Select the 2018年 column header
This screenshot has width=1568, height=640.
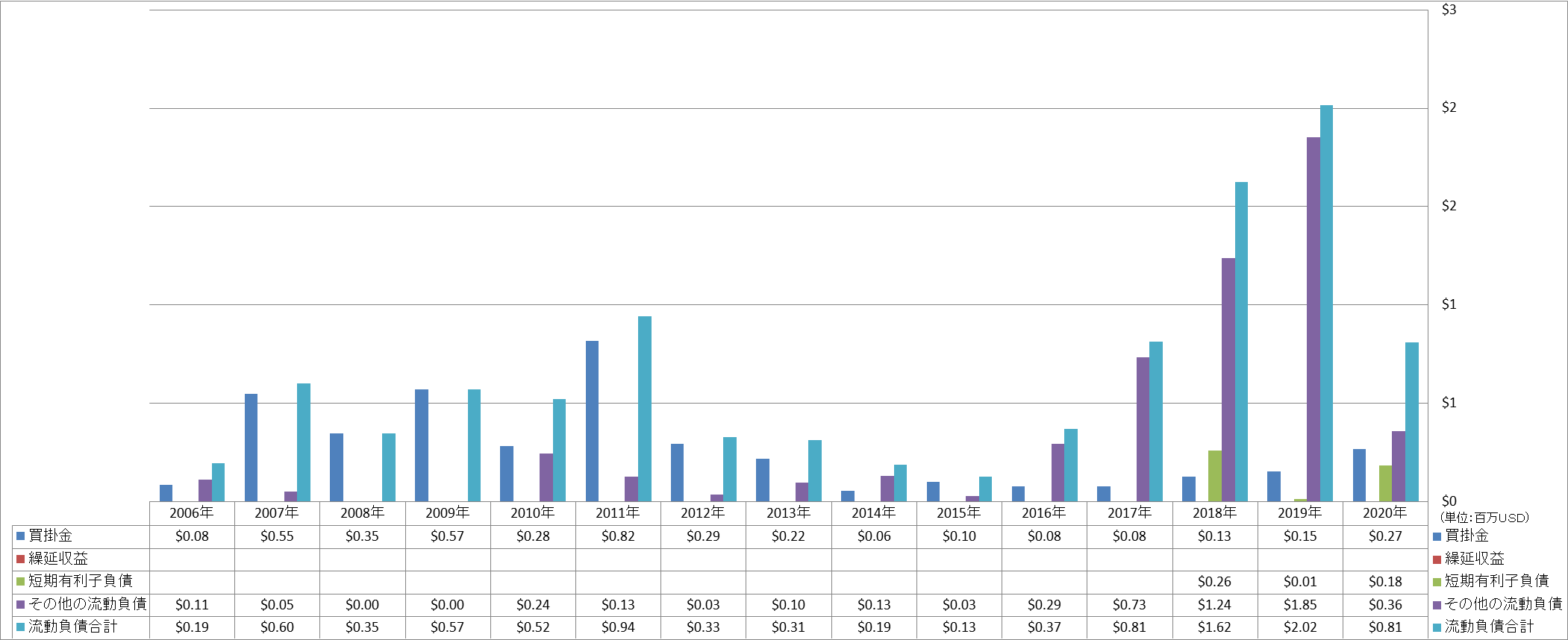pyautogui.click(x=1214, y=512)
